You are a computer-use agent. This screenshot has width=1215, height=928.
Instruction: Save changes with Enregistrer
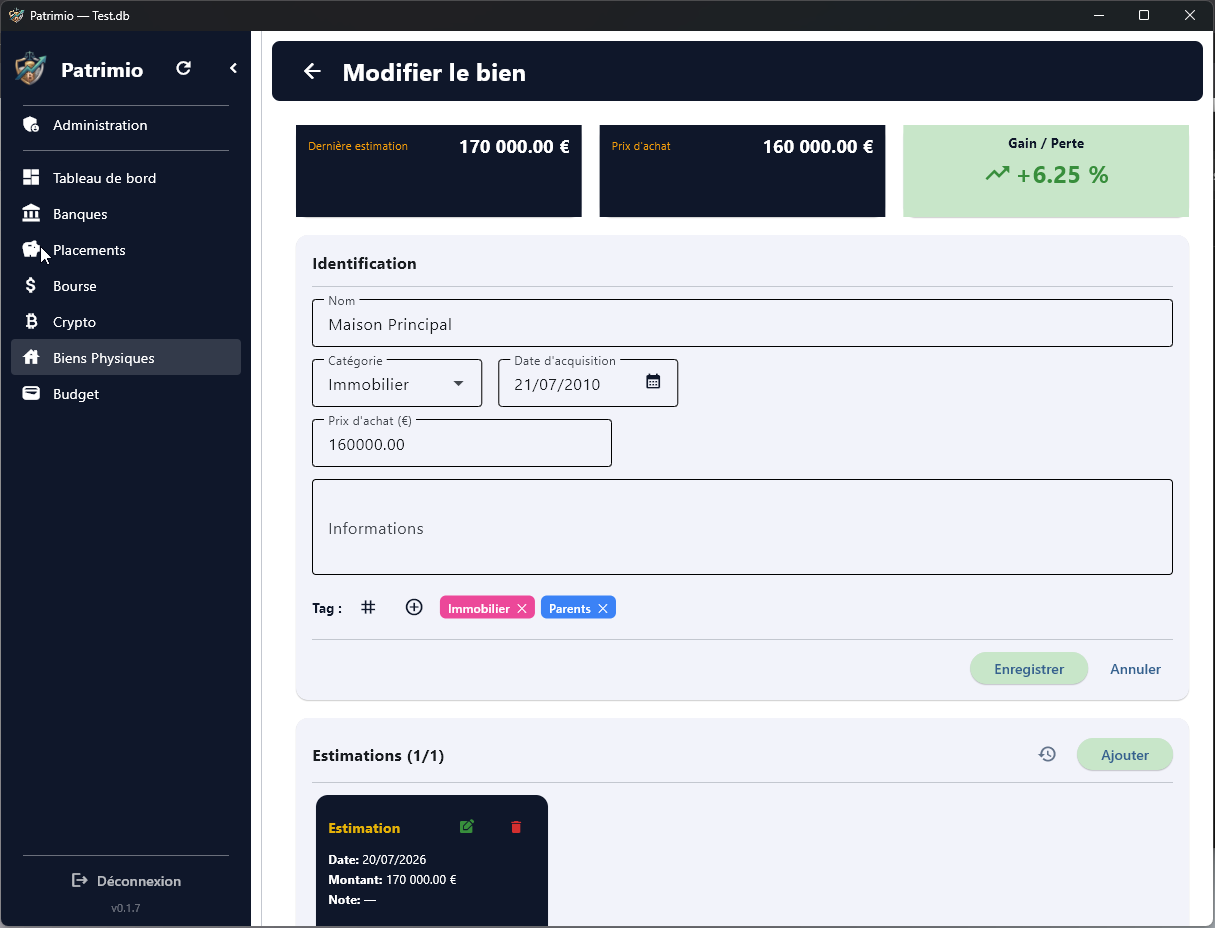tap(1029, 669)
